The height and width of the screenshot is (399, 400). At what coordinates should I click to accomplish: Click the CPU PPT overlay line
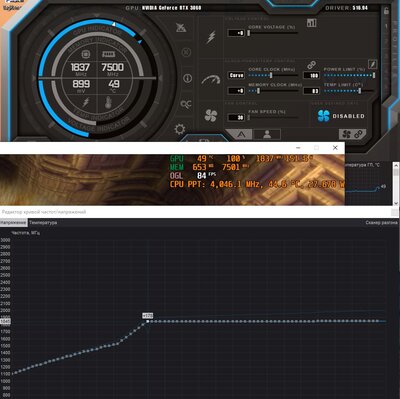pos(257,184)
